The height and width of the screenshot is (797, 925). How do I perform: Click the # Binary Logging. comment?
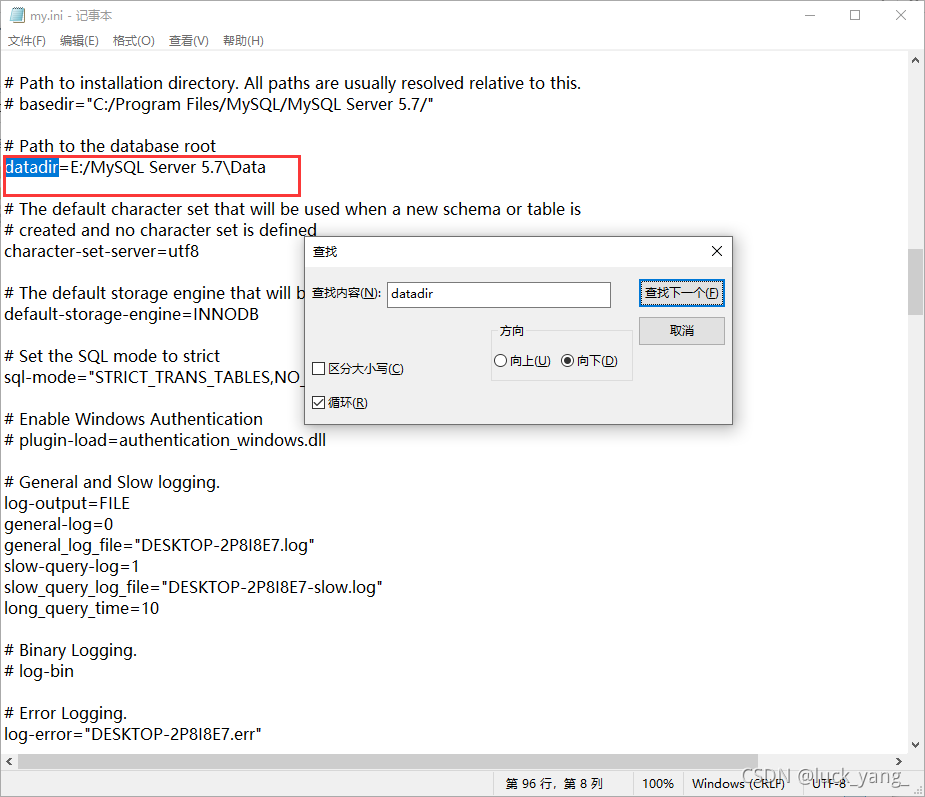click(x=71, y=650)
